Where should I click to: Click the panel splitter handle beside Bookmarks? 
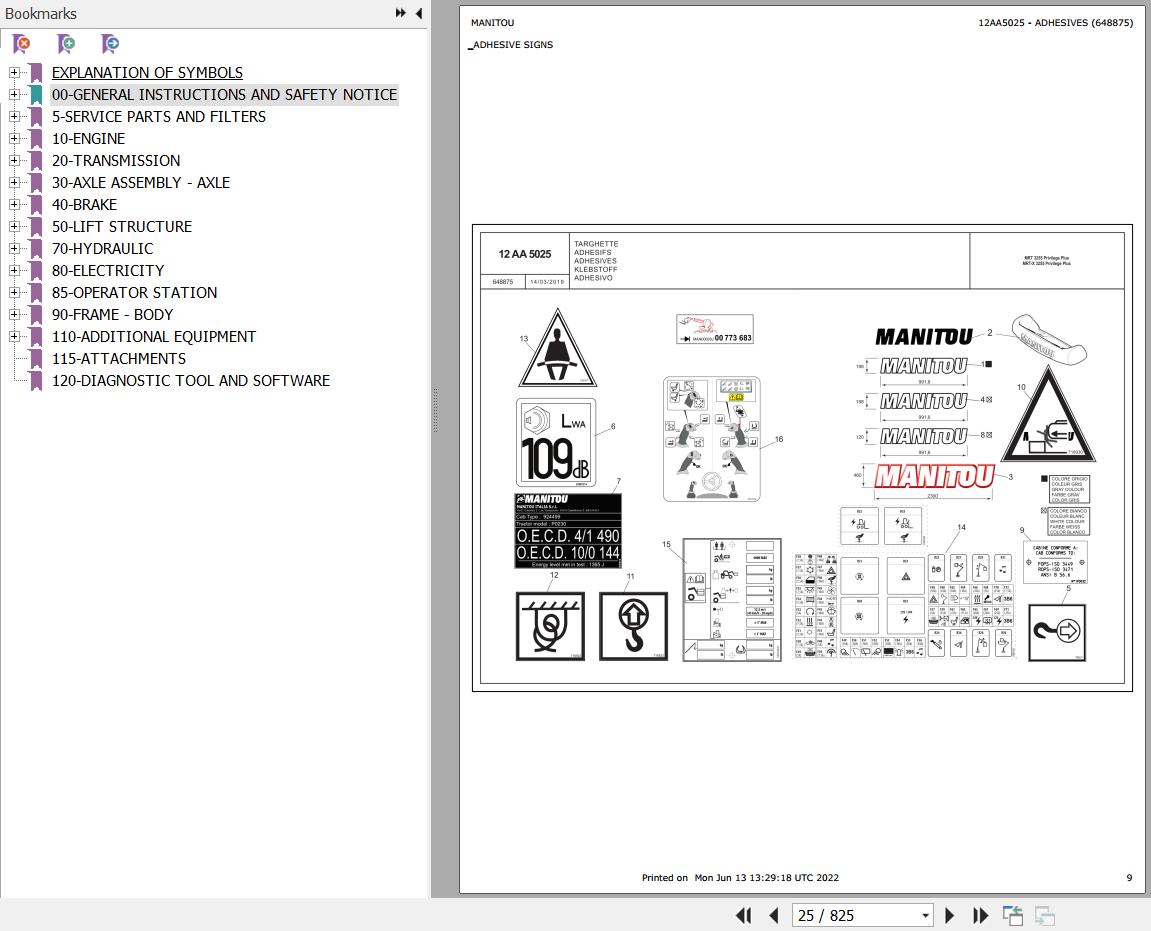click(x=435, y=410)
